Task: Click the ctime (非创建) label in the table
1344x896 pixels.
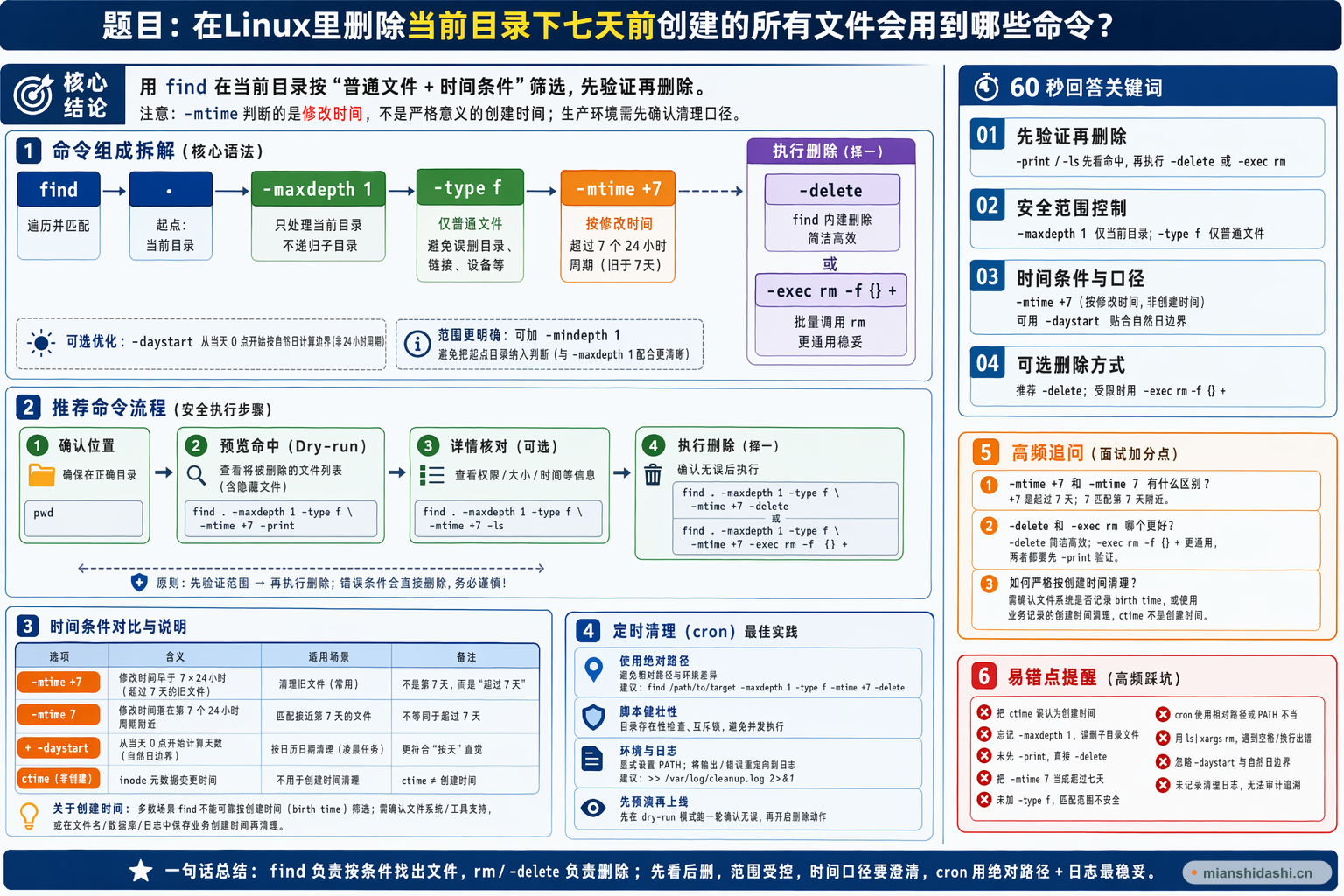Action: tap(58, 779)
